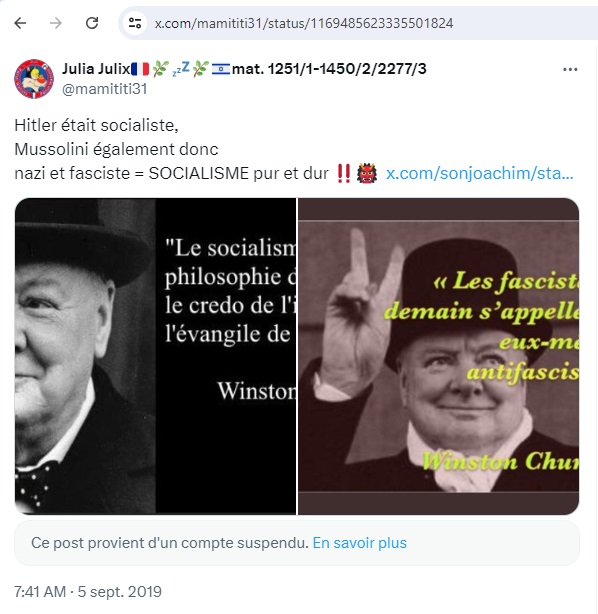Click the Israeli flag emoji in display name
This screenshot has height=614, width=598.
(221, 69)
